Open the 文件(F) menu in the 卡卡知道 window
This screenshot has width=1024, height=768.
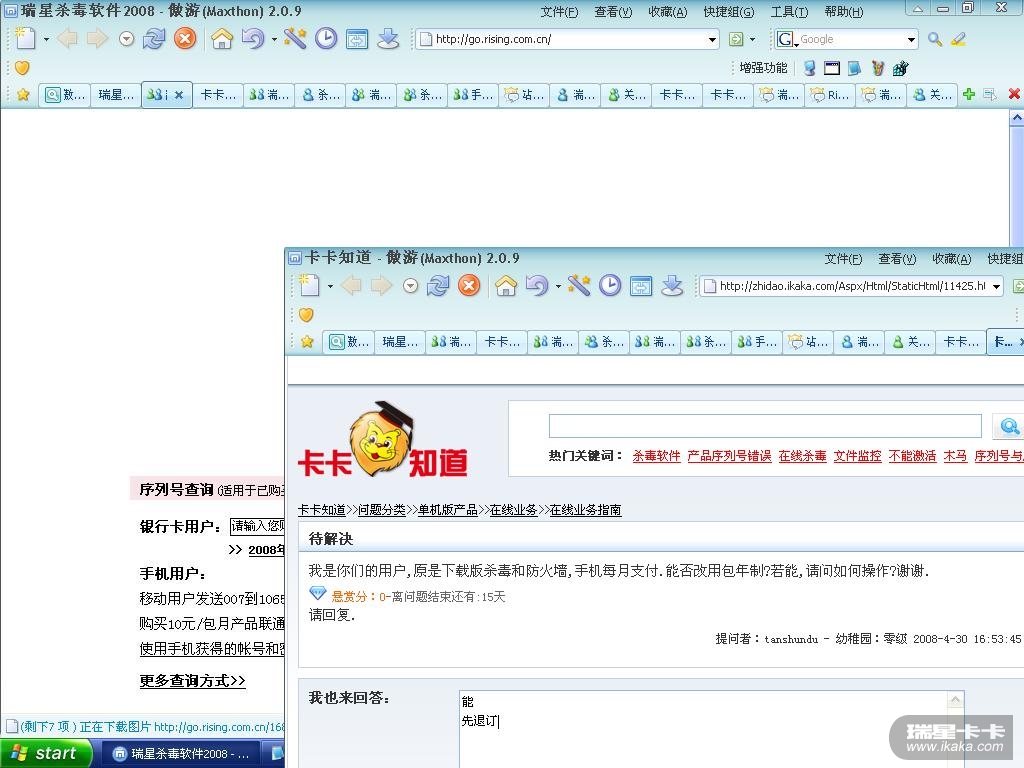point(843,259)
